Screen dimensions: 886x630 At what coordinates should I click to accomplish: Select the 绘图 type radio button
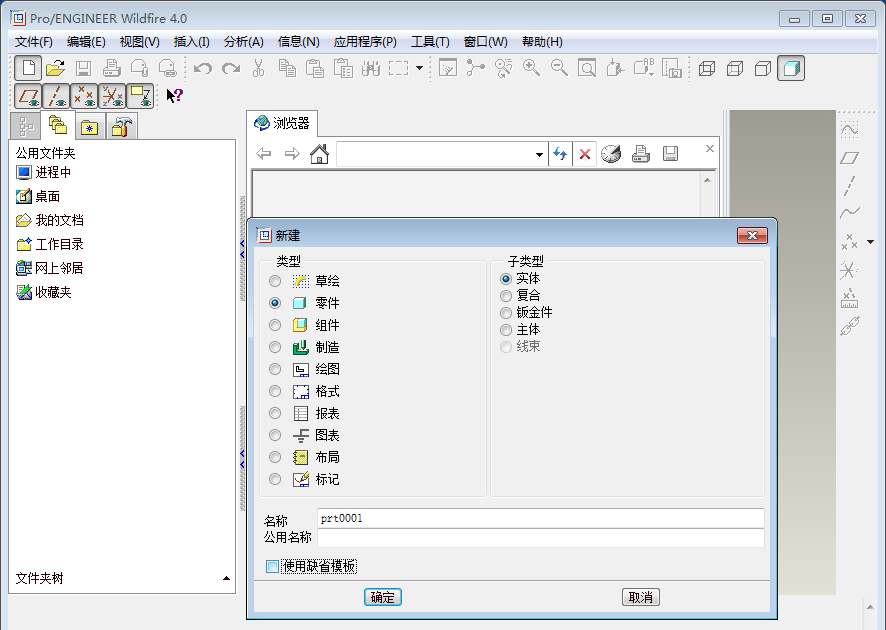pos(275,369)
